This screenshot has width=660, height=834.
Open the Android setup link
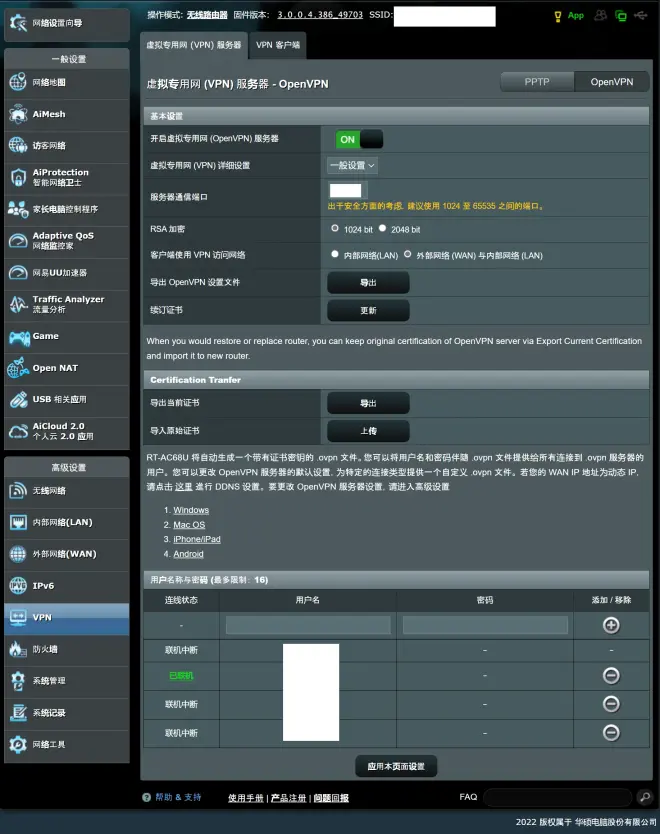[x=188, y=554]
